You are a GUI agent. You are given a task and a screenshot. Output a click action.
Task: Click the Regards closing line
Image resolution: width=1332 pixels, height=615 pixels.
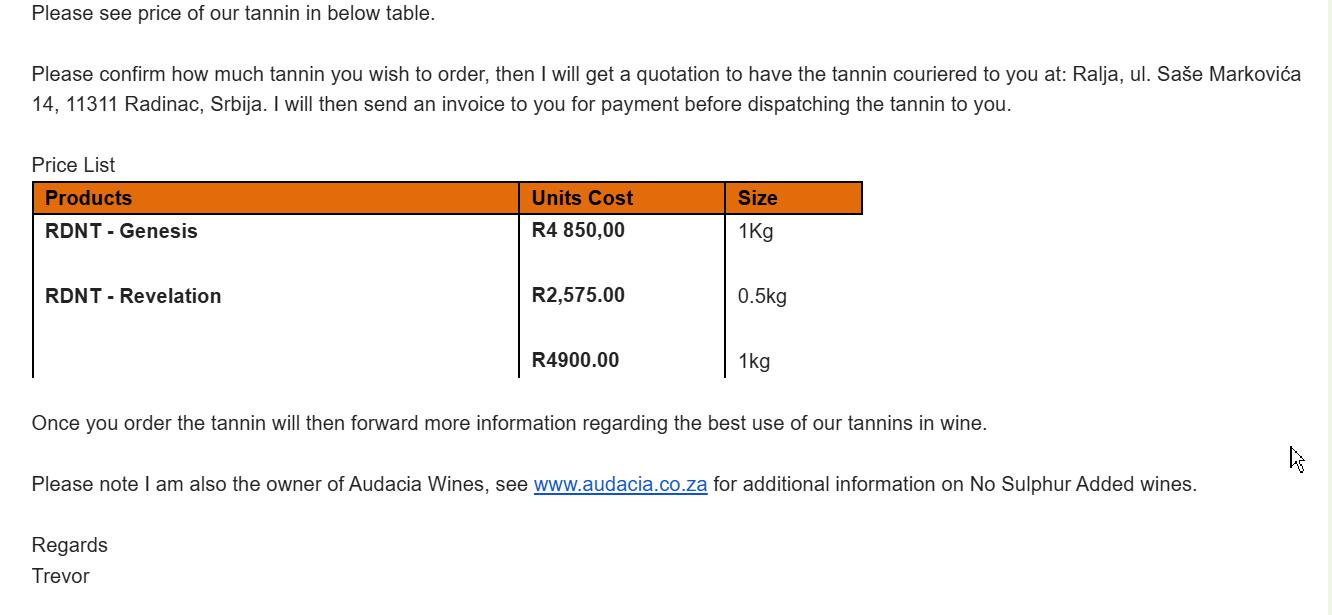coord(69,545)
